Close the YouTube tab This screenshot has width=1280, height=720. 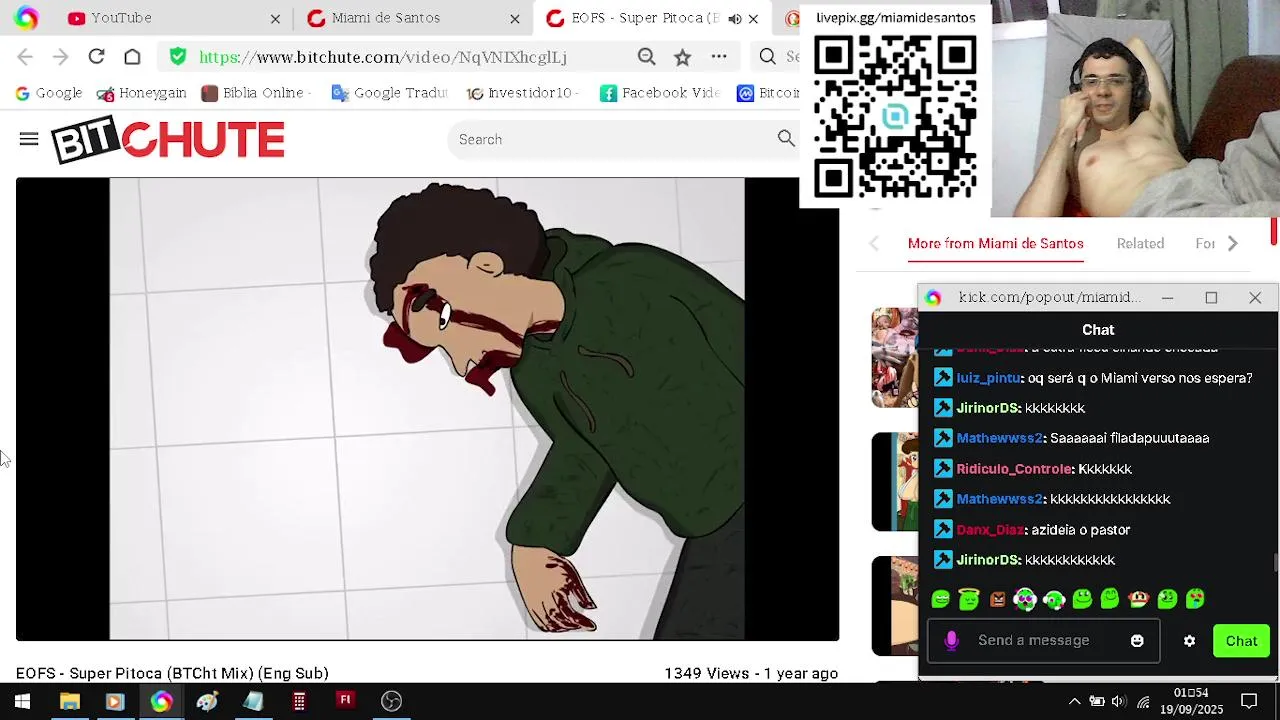(275, 18)
